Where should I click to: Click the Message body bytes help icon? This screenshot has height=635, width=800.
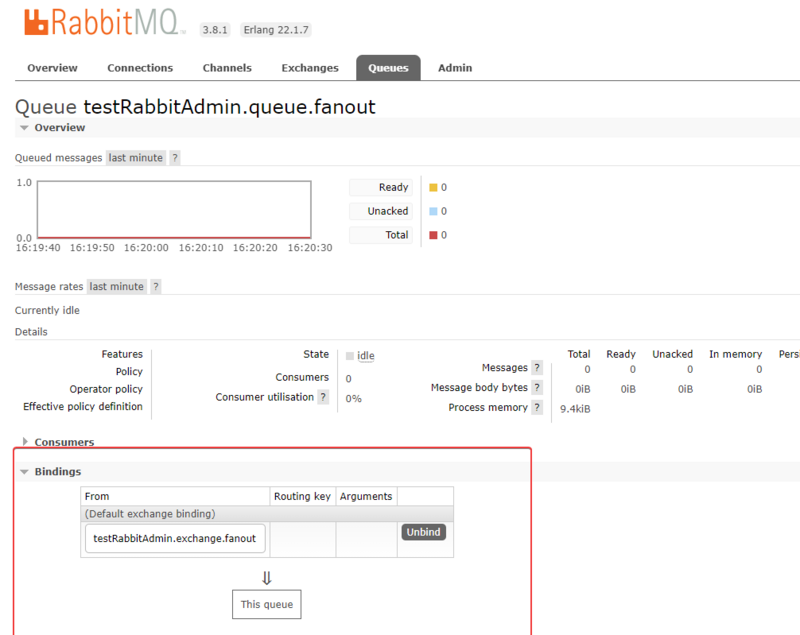[537, 388]
